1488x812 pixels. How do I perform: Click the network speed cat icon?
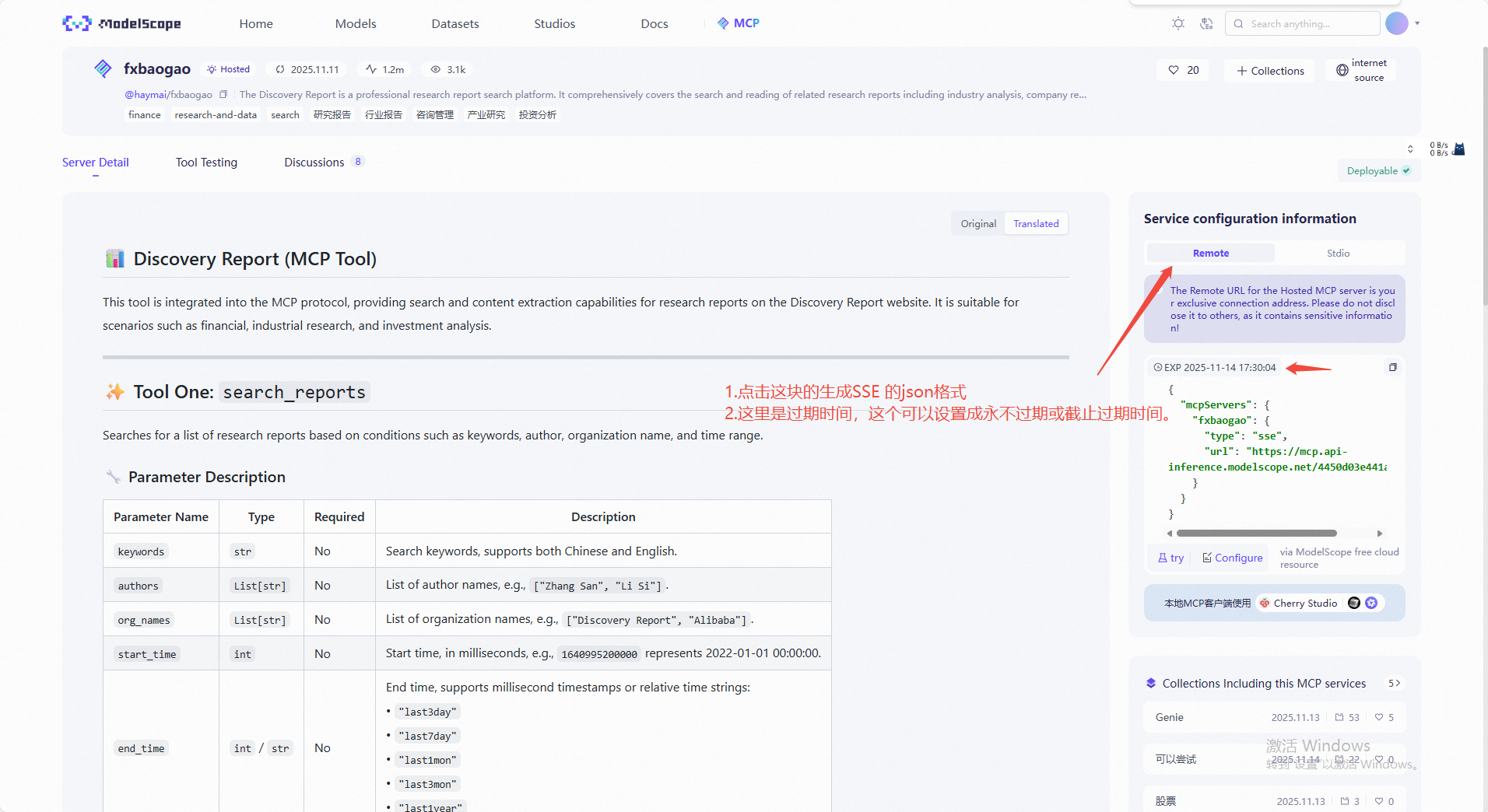coord(1459,149)
